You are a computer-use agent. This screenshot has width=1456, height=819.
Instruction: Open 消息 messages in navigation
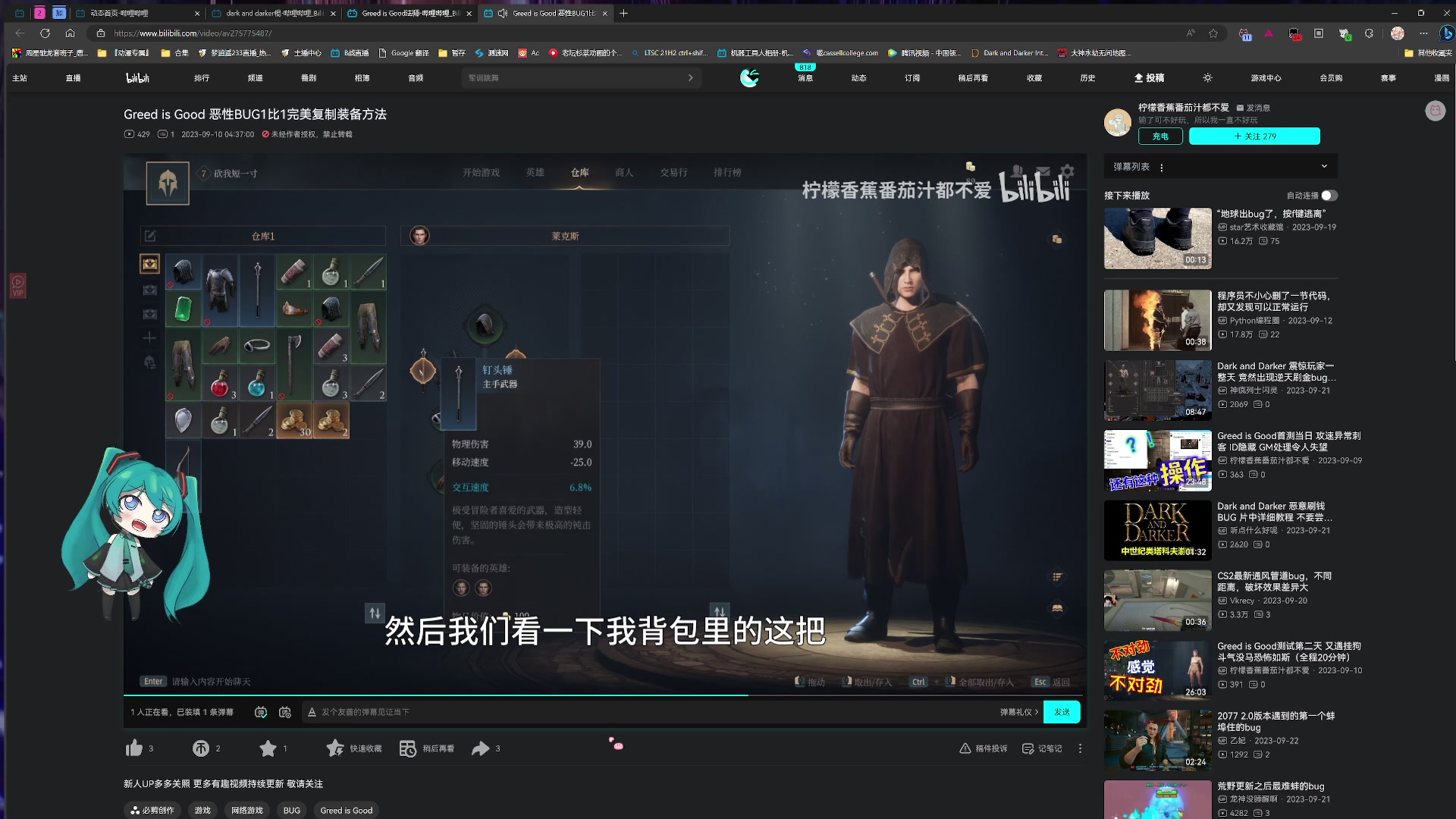point(805,78)
